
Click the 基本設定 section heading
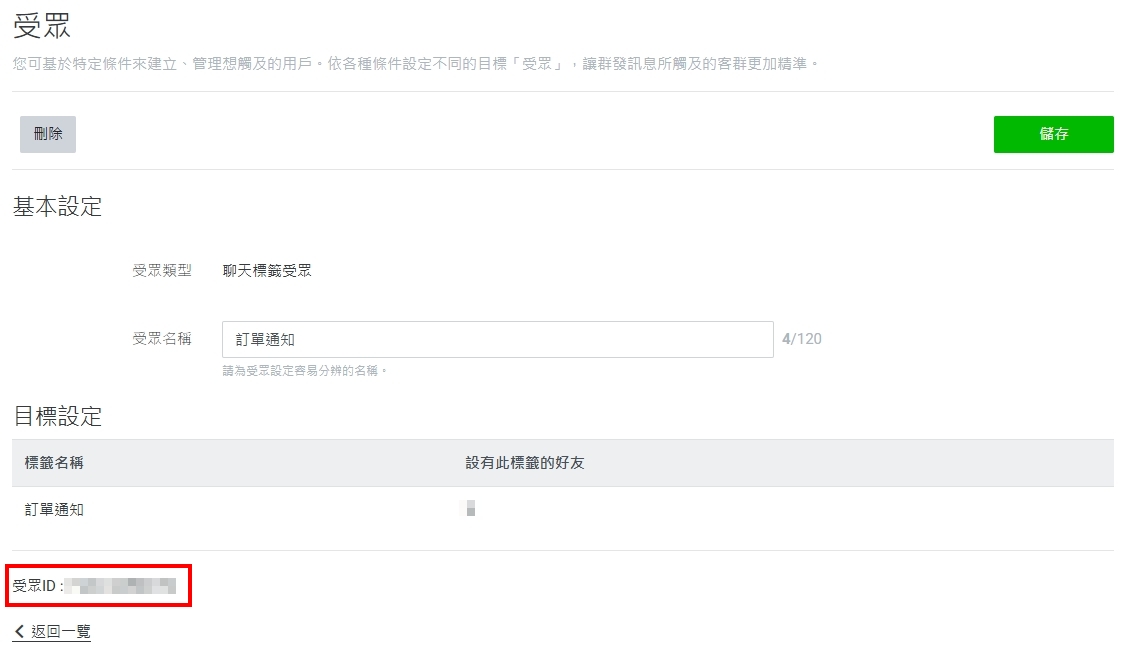click(57, 207)
